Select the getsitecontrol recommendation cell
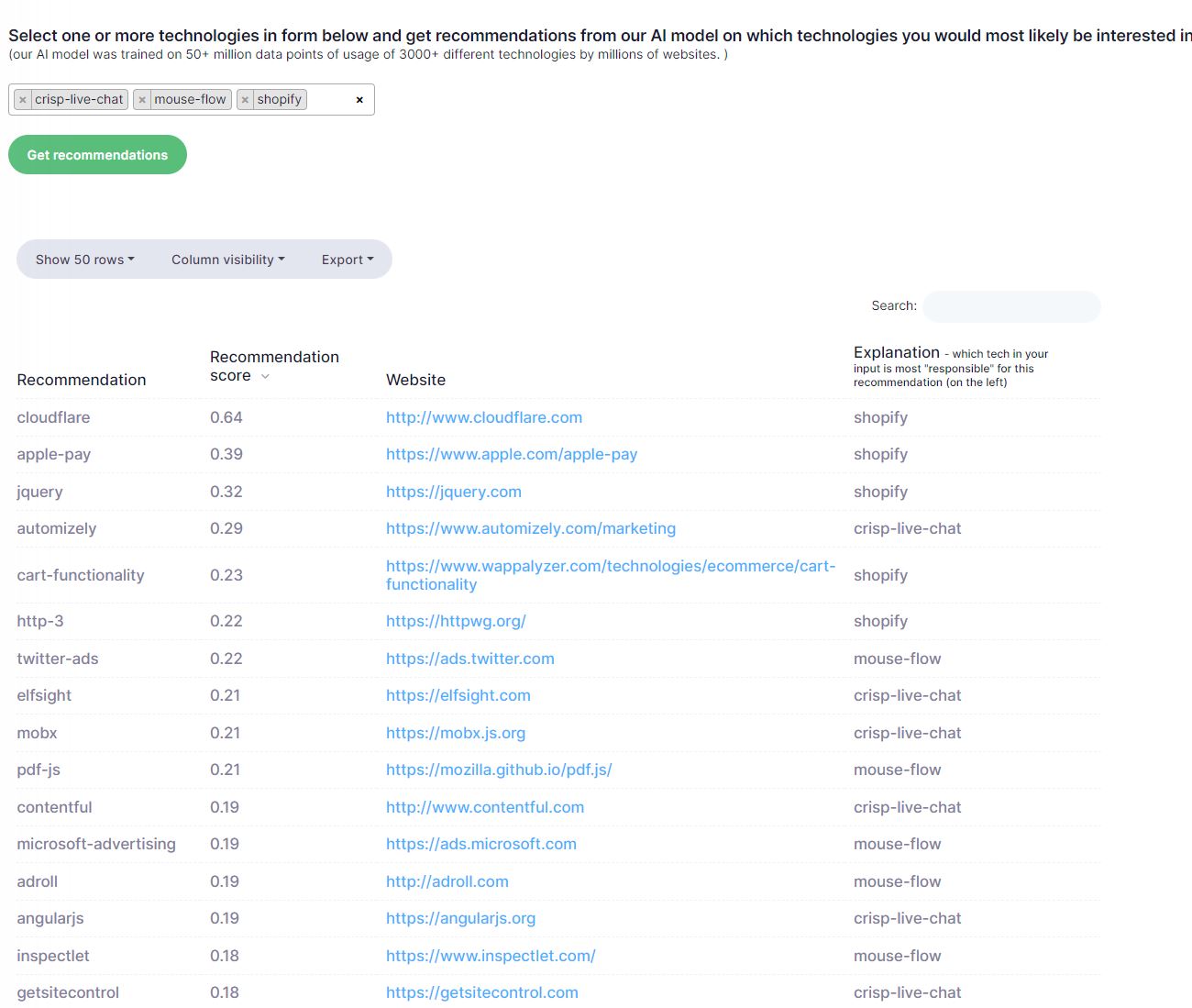The height and width of the screenshot is (1008, 1192). [x=68, y=992]
